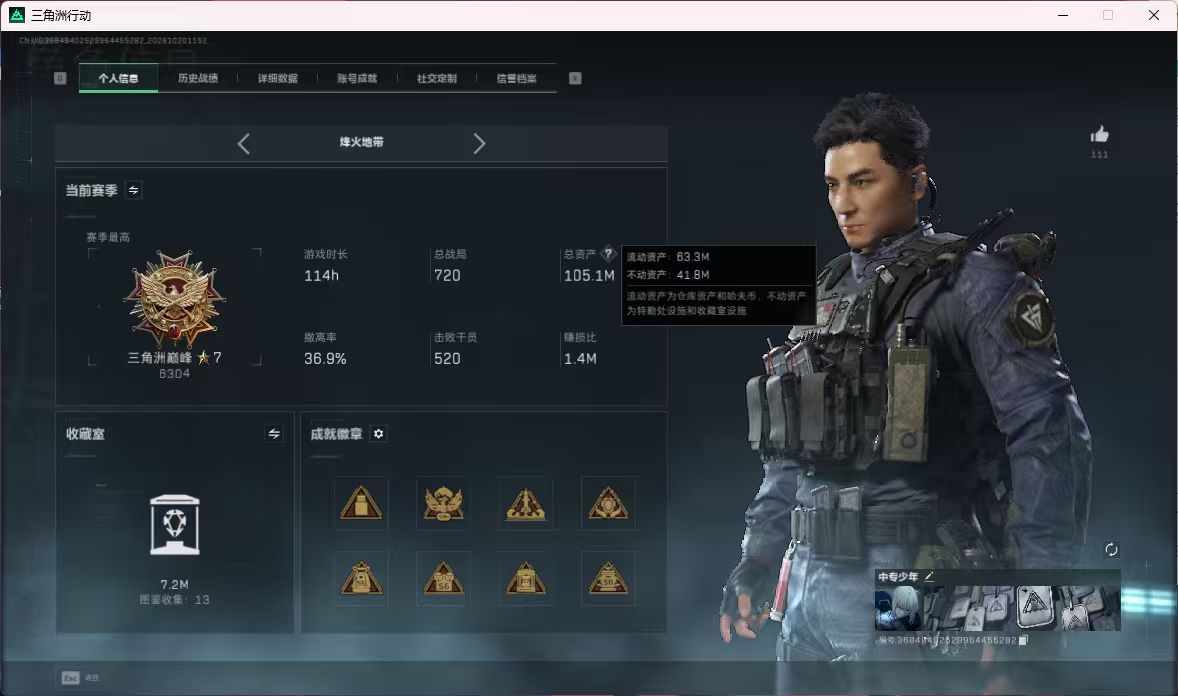This screenshot has width=1178, height=696.
Task: Open the 收藏室 display case icon
Action: coord(174,525)
